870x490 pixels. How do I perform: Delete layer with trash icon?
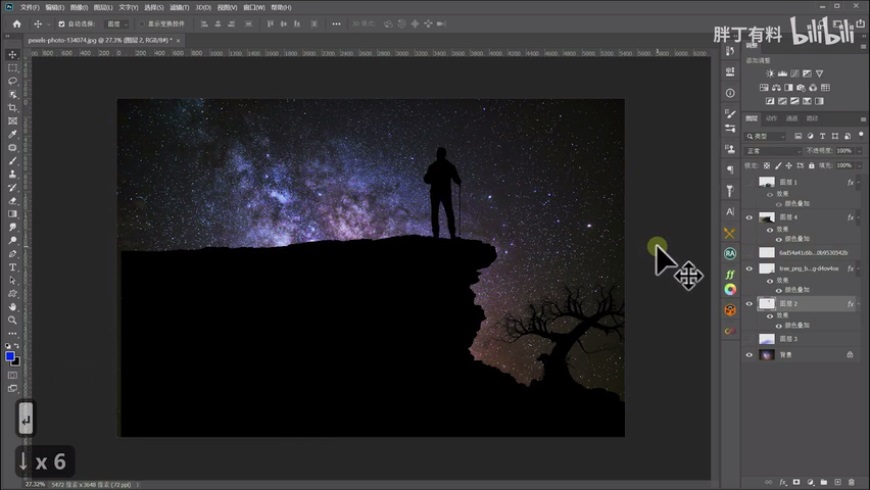pyautogui.click(x=851, y=482)
